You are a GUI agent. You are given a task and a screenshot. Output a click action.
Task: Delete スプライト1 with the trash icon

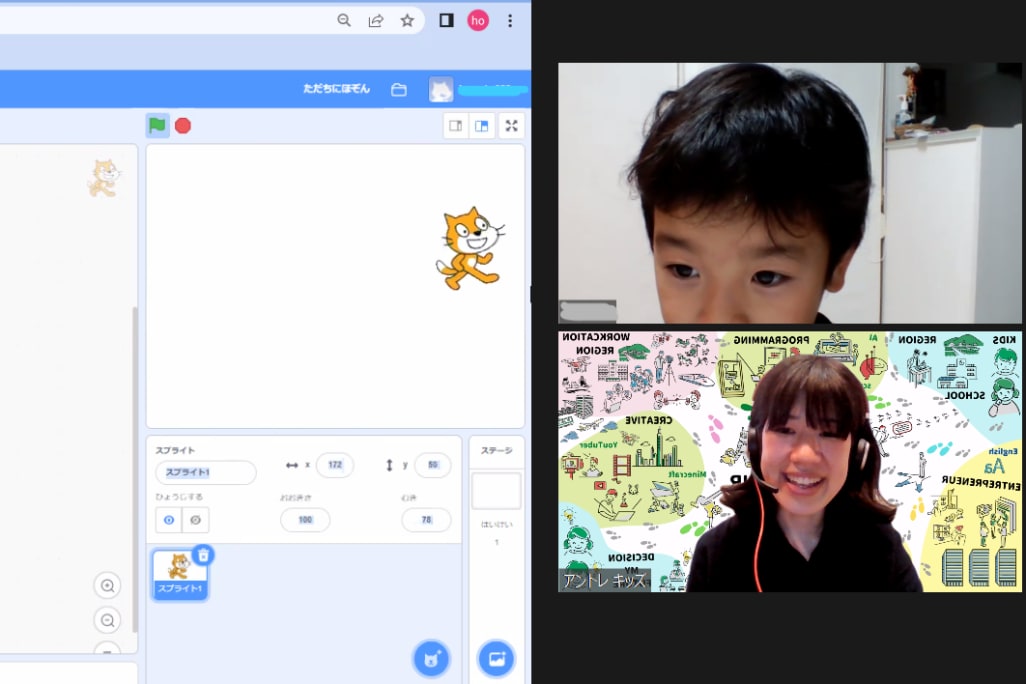coord(203,555)
